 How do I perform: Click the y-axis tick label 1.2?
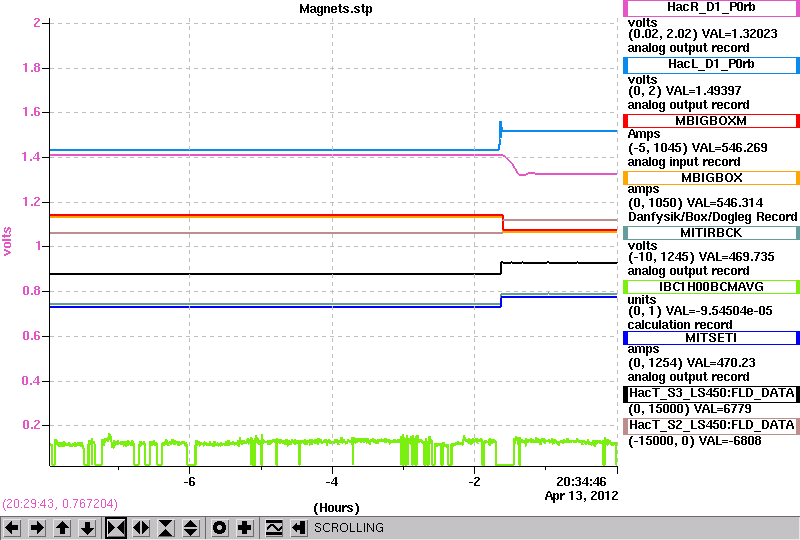point(32,202)
